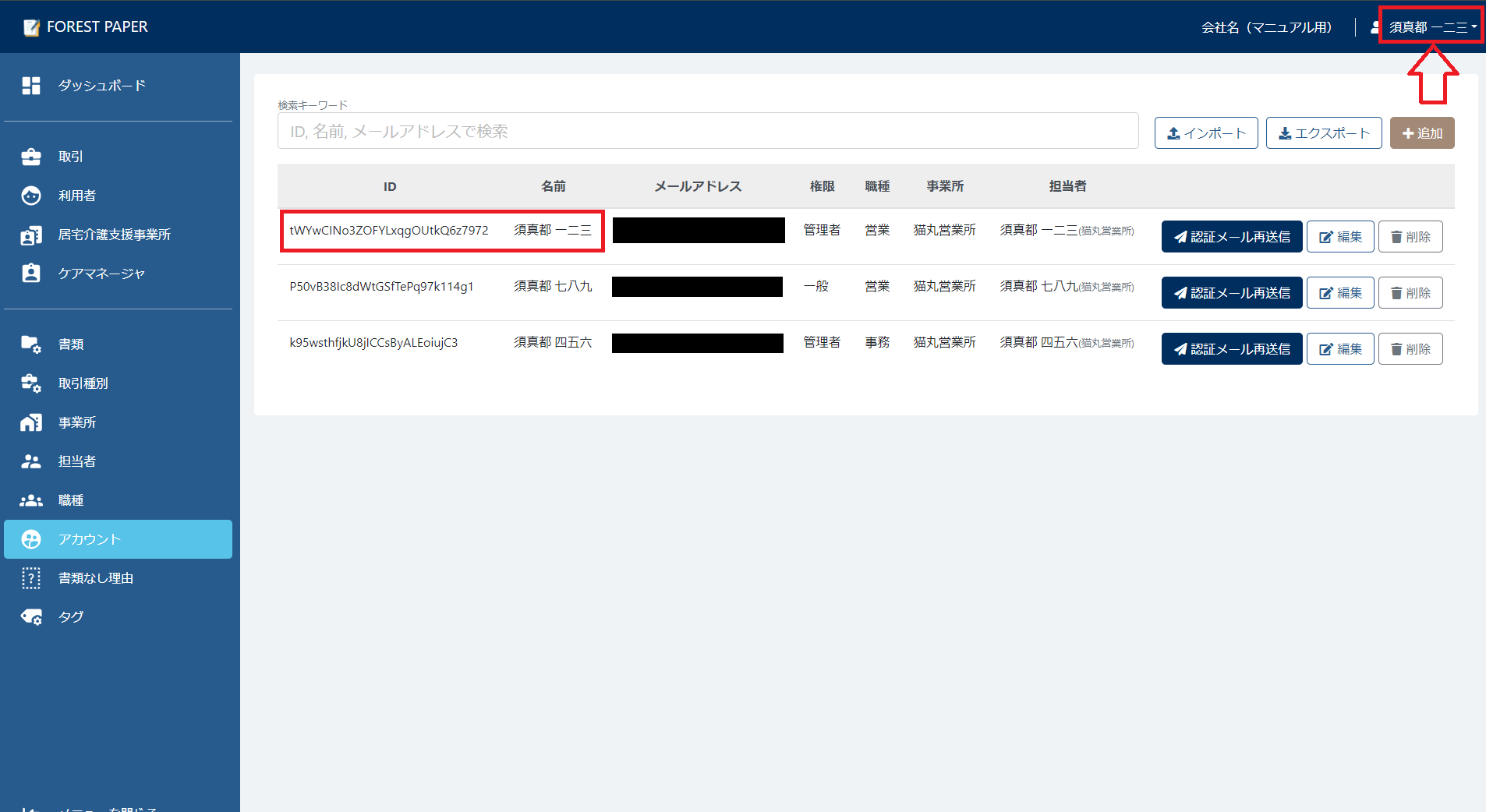Click the インポート button

(x=1205, y=132)
